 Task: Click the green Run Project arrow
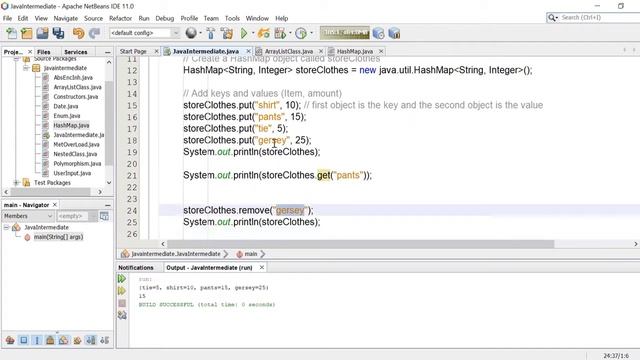244,33
